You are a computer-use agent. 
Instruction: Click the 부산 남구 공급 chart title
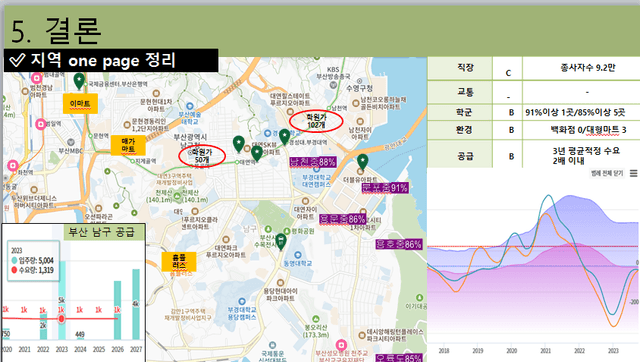[x=101, y=232]
